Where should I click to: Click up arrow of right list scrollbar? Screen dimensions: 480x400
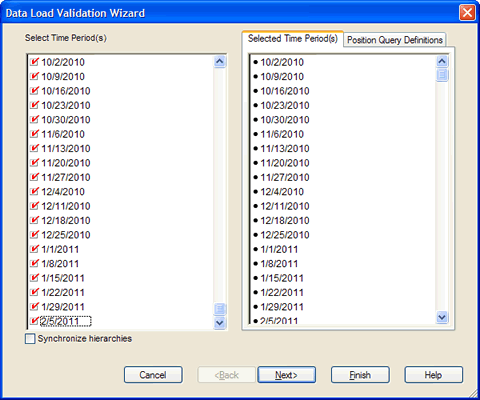tap(442, 61)
